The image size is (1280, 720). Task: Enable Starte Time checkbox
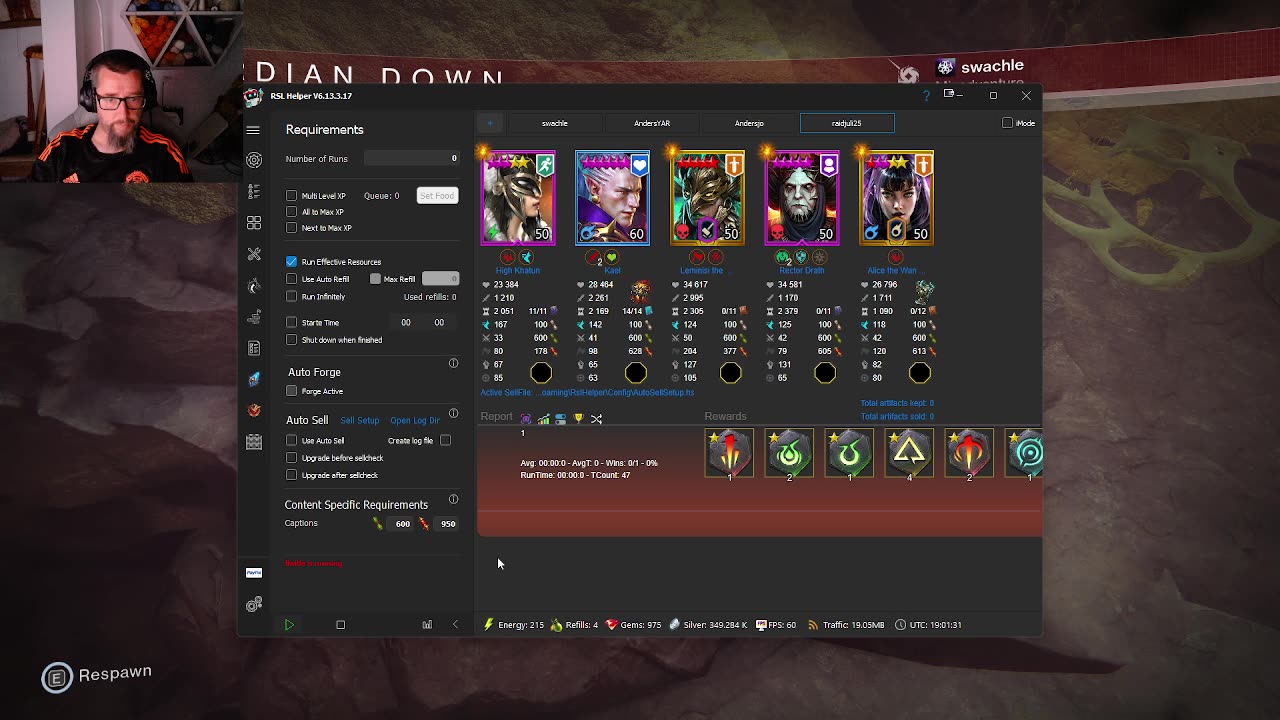(x=292, y=323)
